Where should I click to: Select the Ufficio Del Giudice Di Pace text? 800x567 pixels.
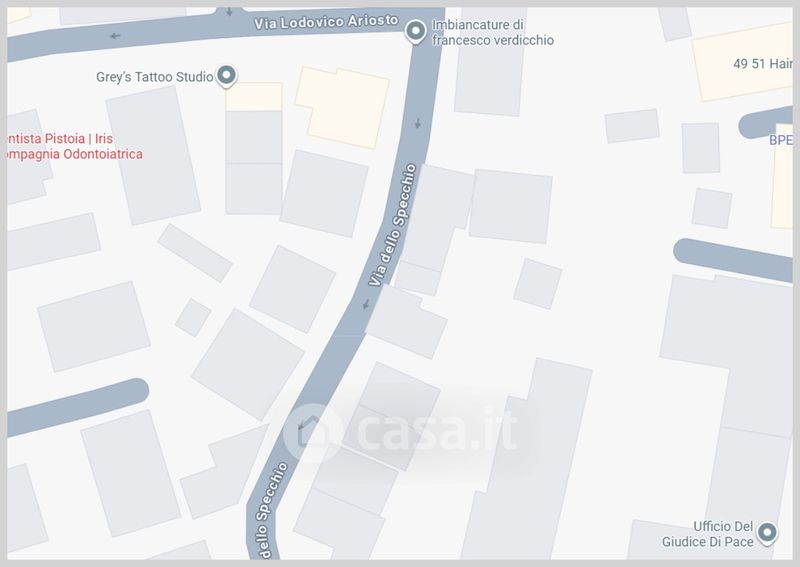708,534
